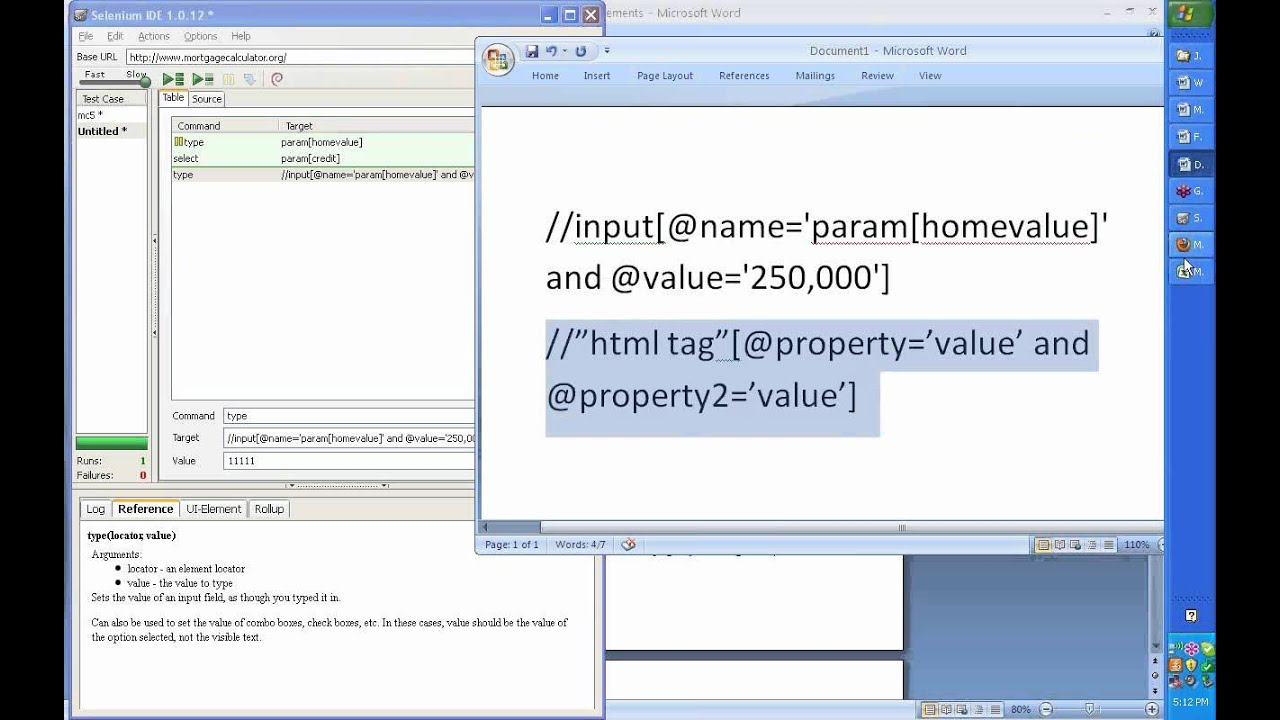1280x720 pixels.
Task: Select Outline view in front Word window
Action: [x=1092, y=545]
